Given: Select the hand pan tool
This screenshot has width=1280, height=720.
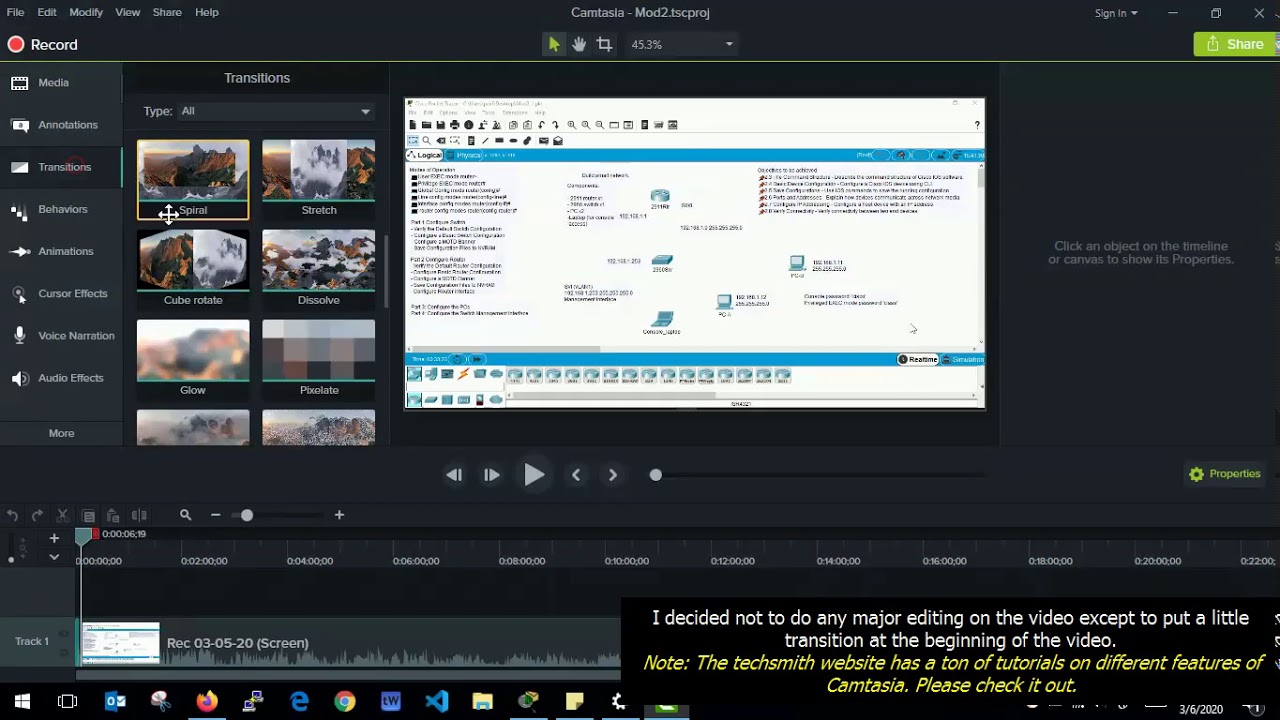Looking at the screenshot, I should (x=579, y=44).
